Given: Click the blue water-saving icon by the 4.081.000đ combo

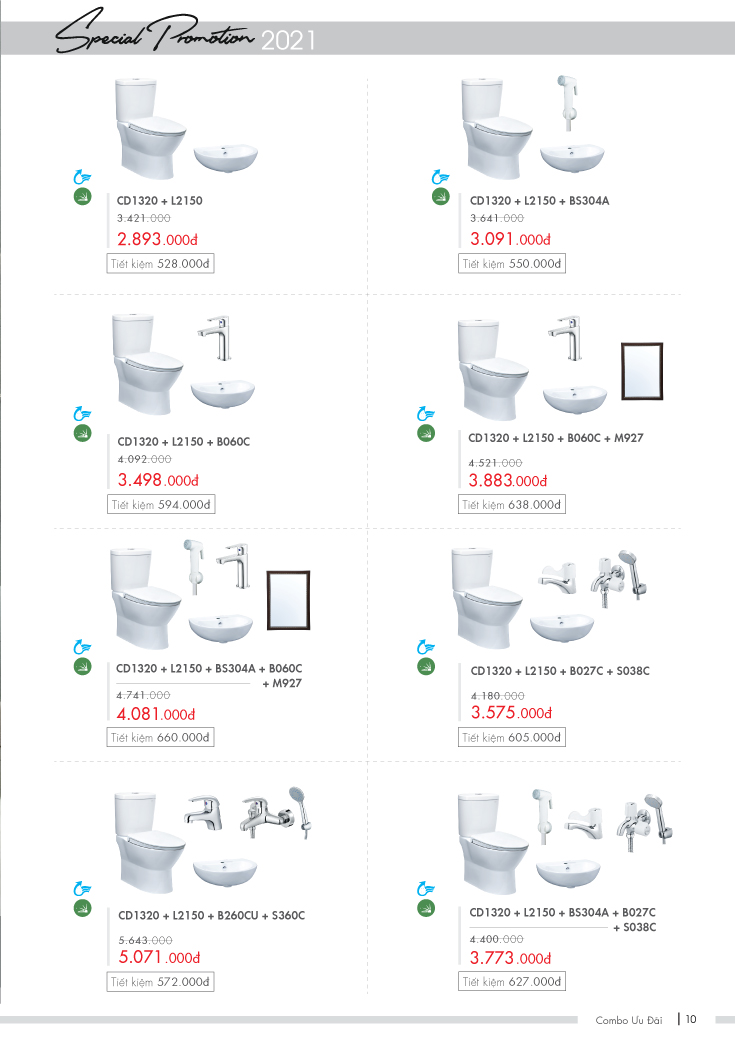Looking at the screenshot, I should click(83, 648).
